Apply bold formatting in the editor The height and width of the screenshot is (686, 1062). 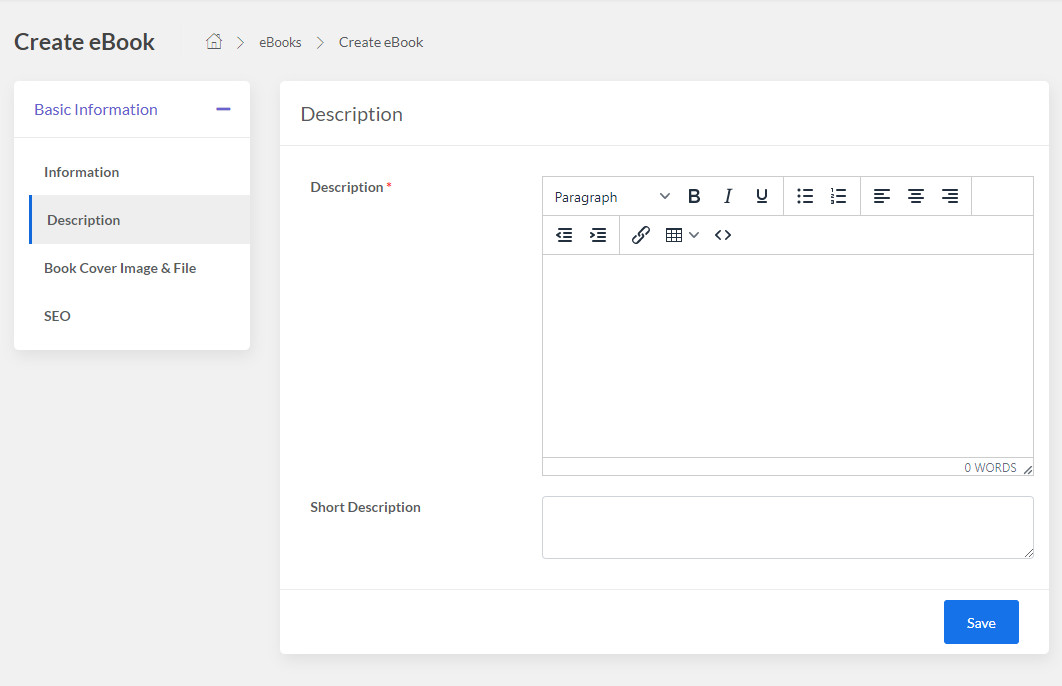(694, 196)
